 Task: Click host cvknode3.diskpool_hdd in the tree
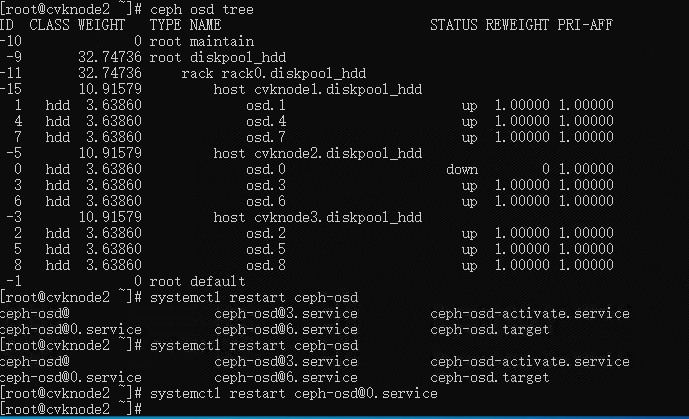pos(318,218)
